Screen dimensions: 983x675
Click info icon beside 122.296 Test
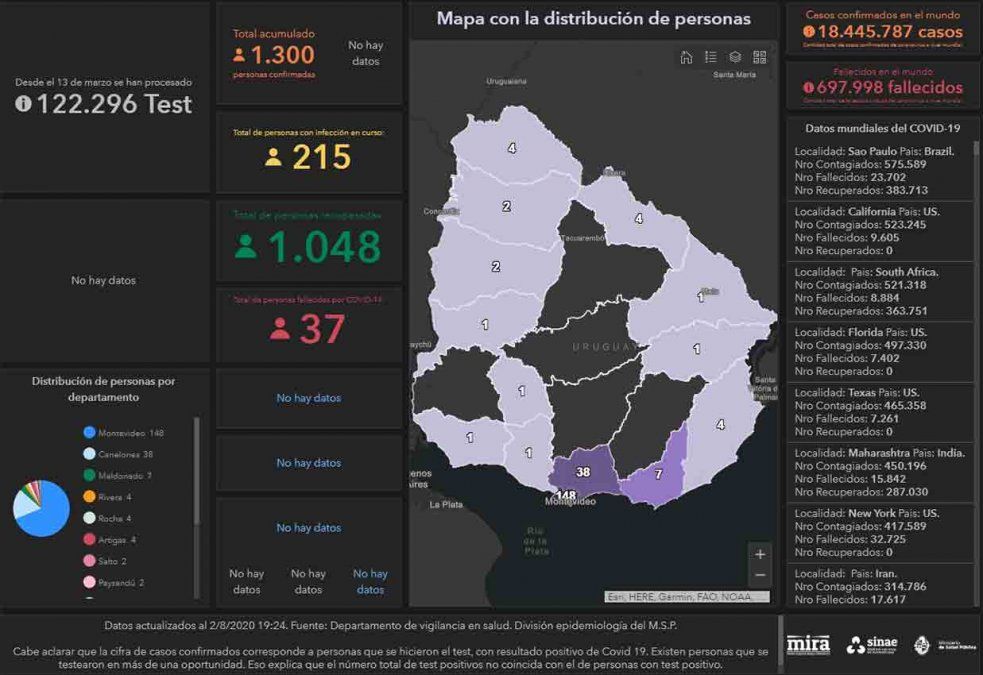(23, 104)
